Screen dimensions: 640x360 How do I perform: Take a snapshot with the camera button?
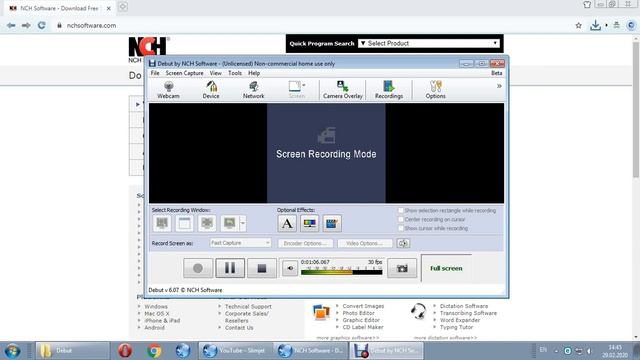[402, 268]
